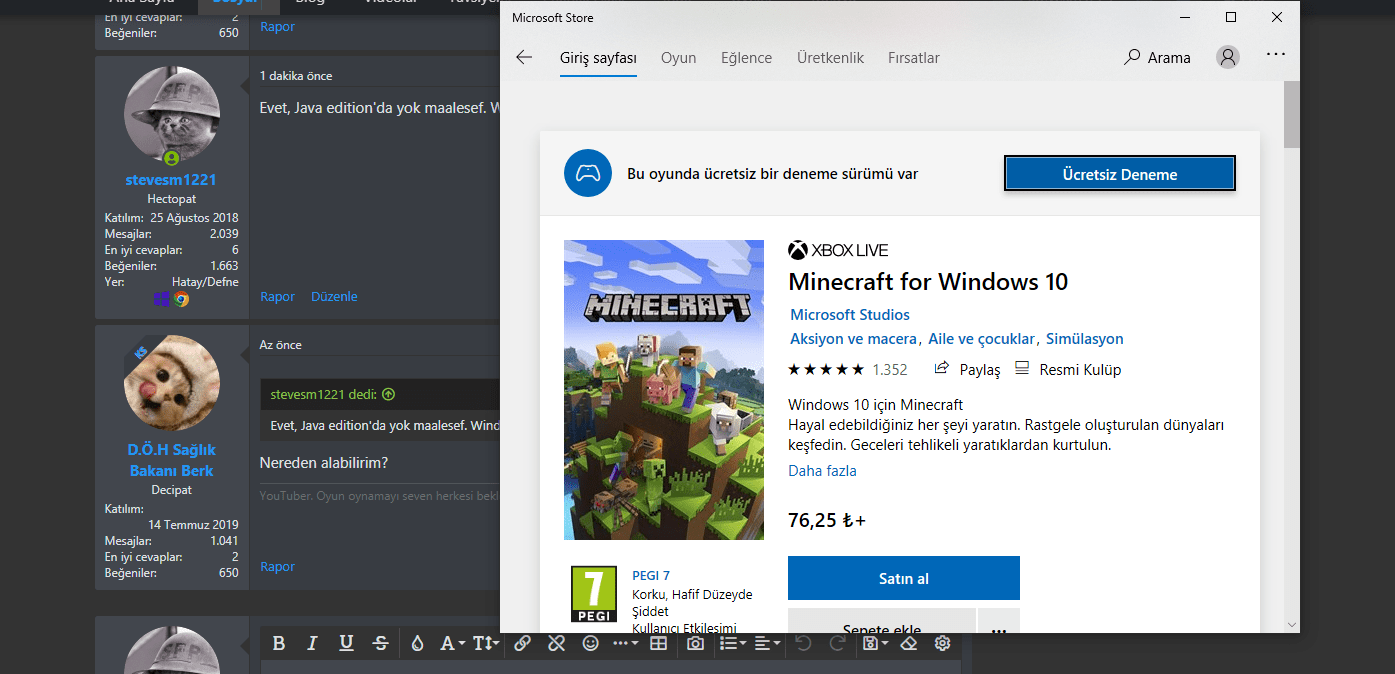Remove link with the unlink icon
1395x674 pixels.
556,643
